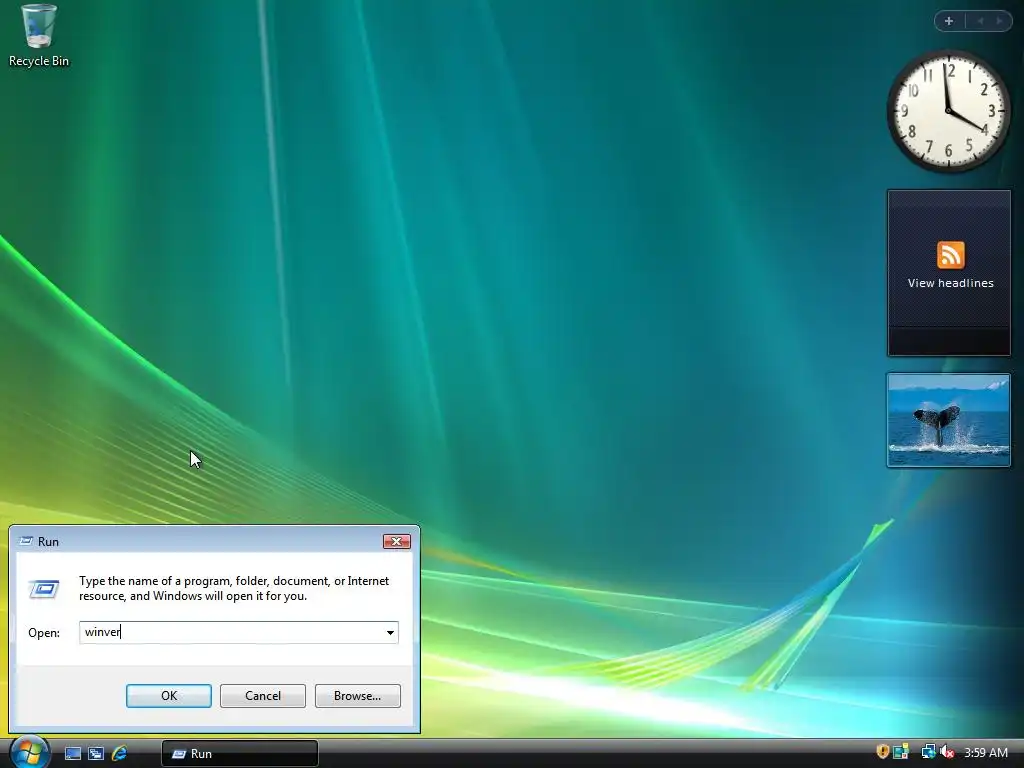The width and height of the screenshot is (1024, 768).
Task: Click the orange RSS feed icon
Action: [950, 255]
